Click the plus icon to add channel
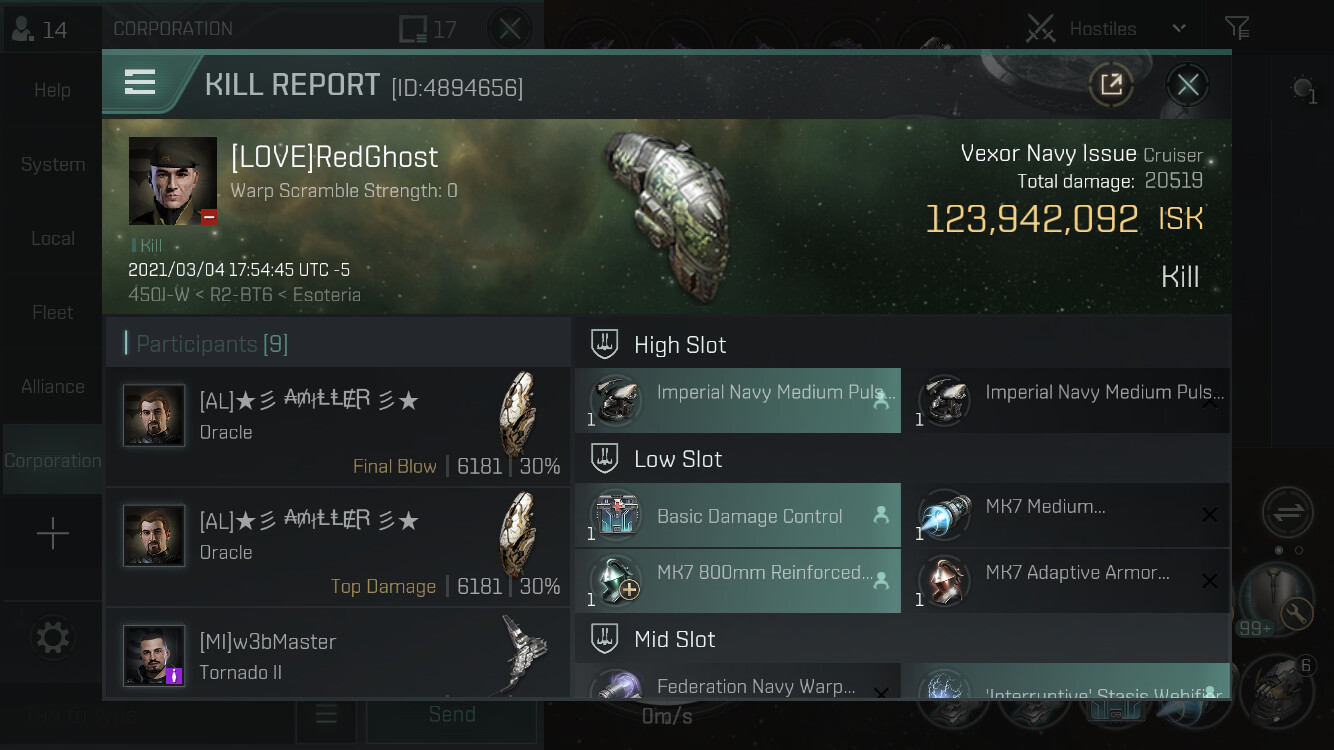The height and width of the screenshot is (750, 1334). coord(52,534)
